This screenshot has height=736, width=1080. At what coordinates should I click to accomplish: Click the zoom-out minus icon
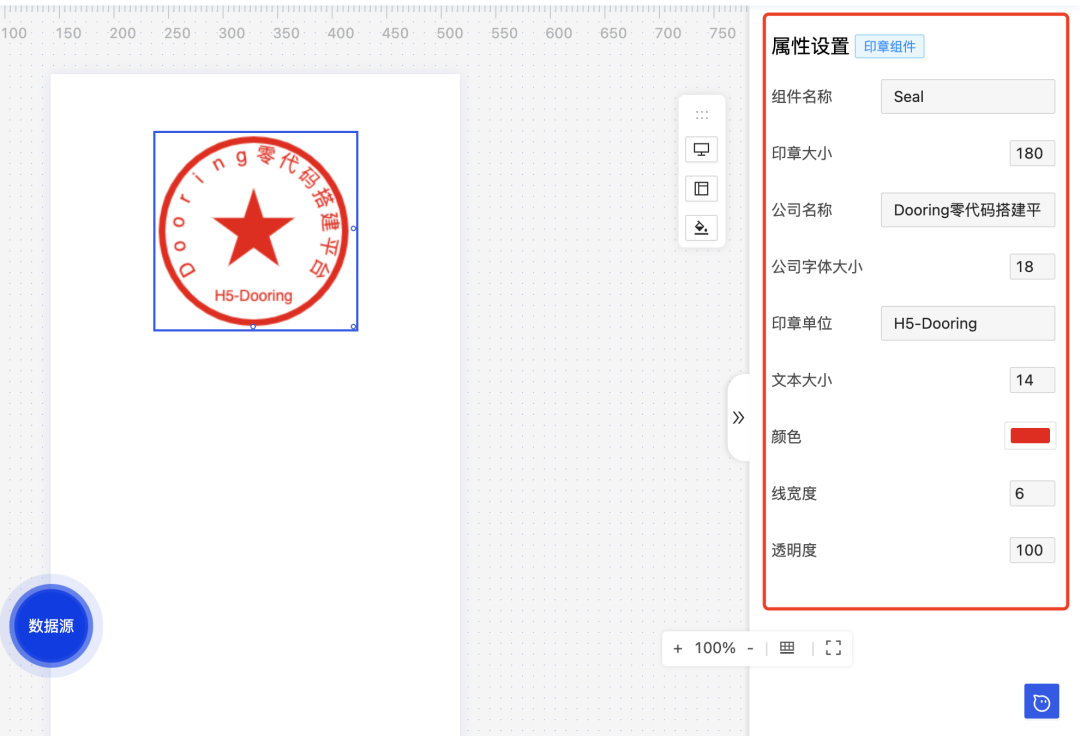[750, 648]
